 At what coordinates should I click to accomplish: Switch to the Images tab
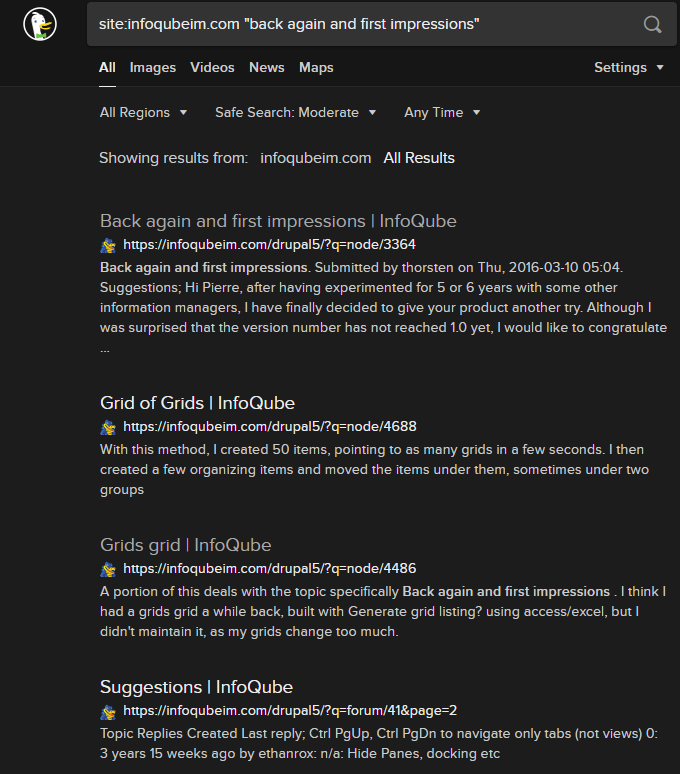152,68
